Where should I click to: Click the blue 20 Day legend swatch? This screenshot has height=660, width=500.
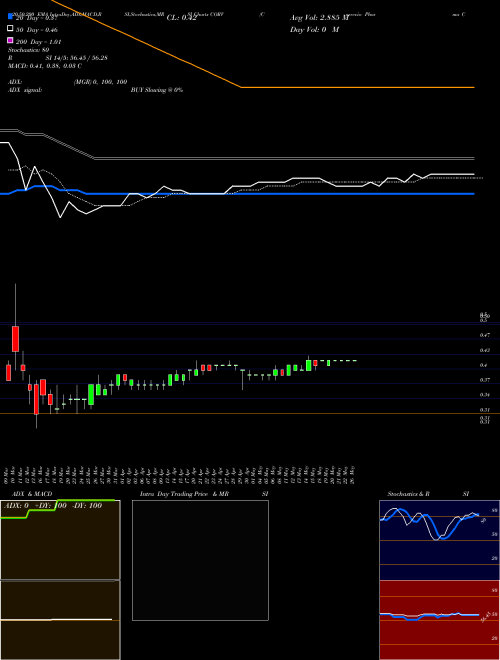(11, 16)
